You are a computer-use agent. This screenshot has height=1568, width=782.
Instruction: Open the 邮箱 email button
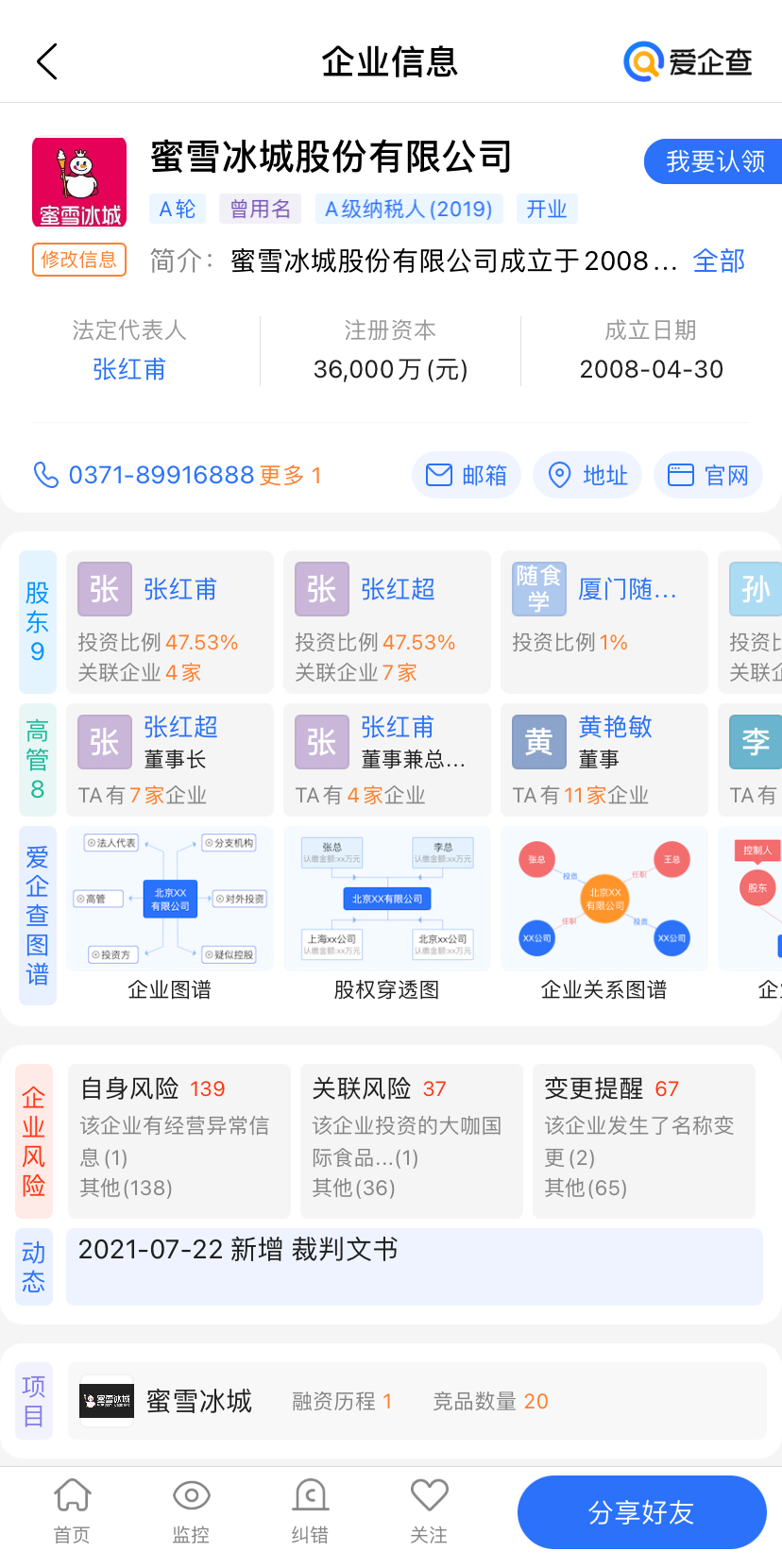point(467,475)
